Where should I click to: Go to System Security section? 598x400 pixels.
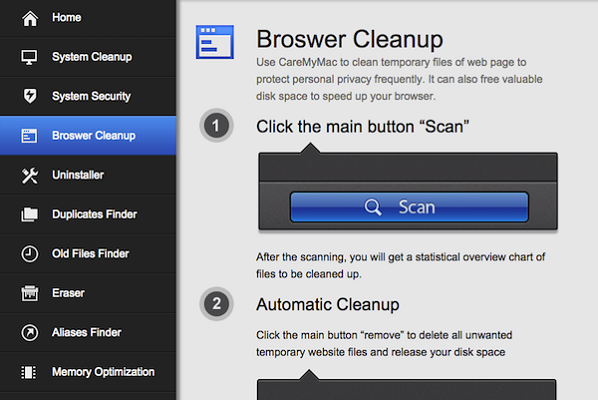coord(88,96)
